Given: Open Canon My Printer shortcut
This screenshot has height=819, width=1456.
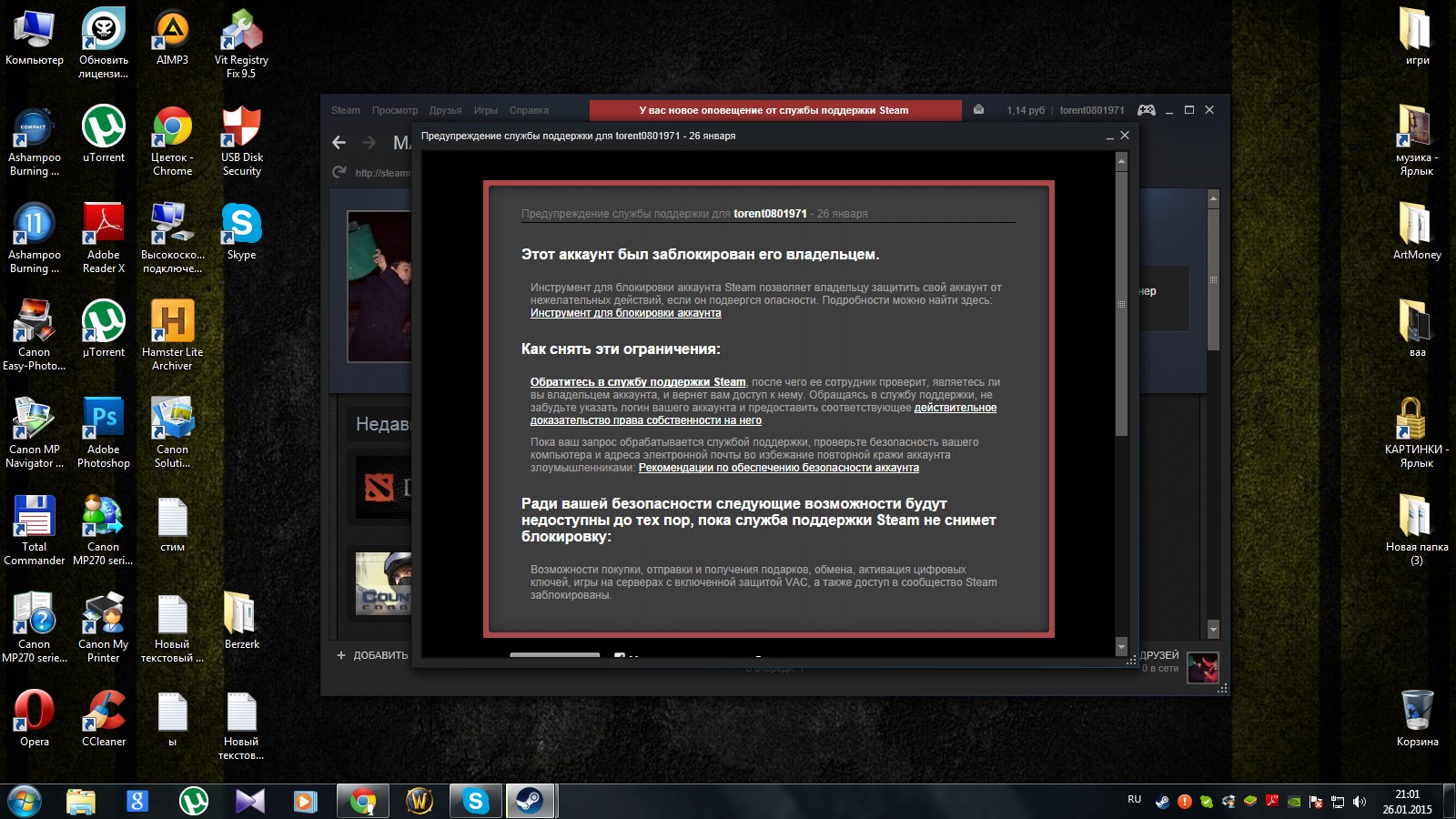Looking at the screenshot, I should (x=104, y=628).
